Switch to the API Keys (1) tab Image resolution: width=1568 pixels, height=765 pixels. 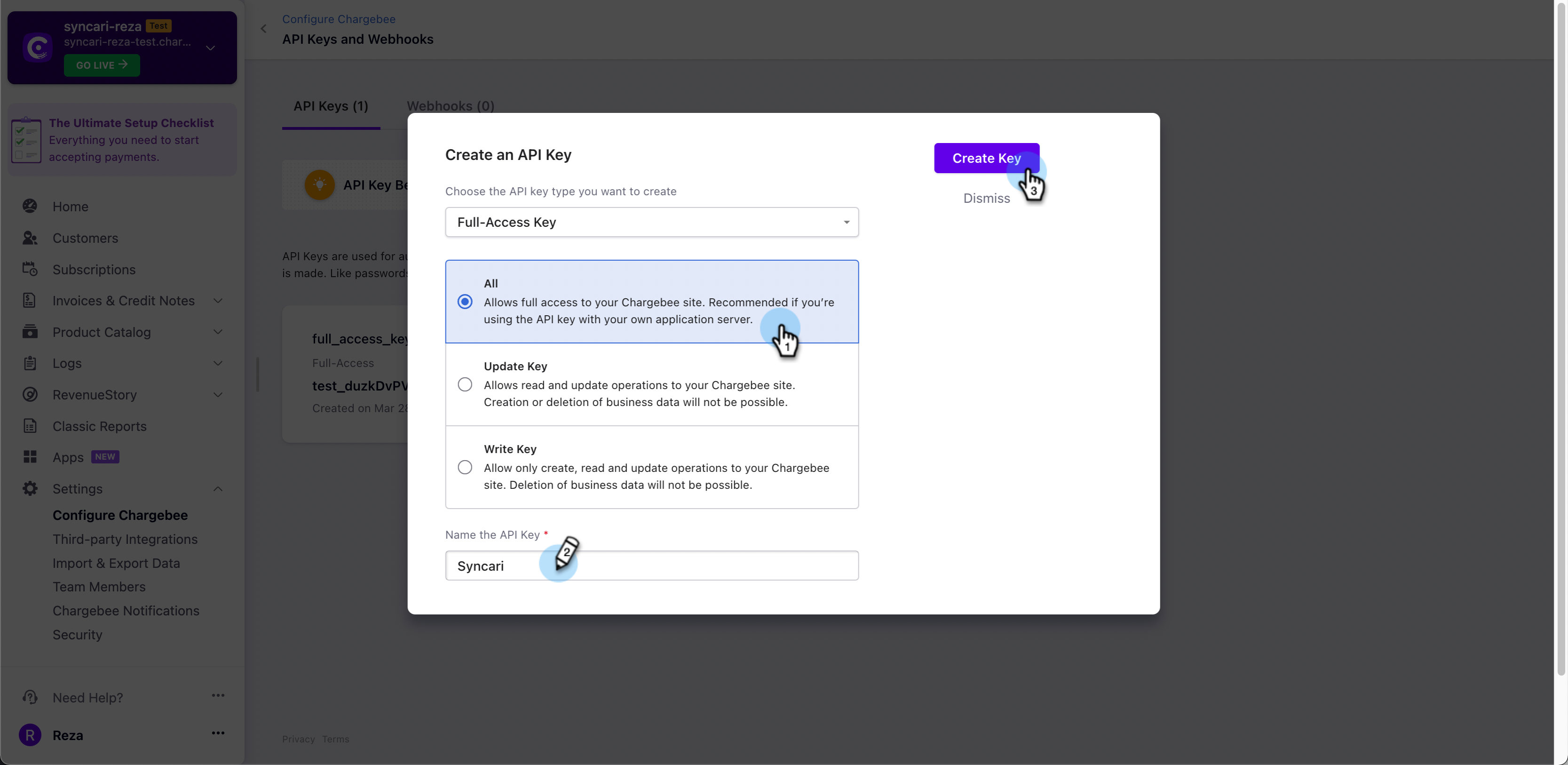pyautogui.click(x=331, y=106)
